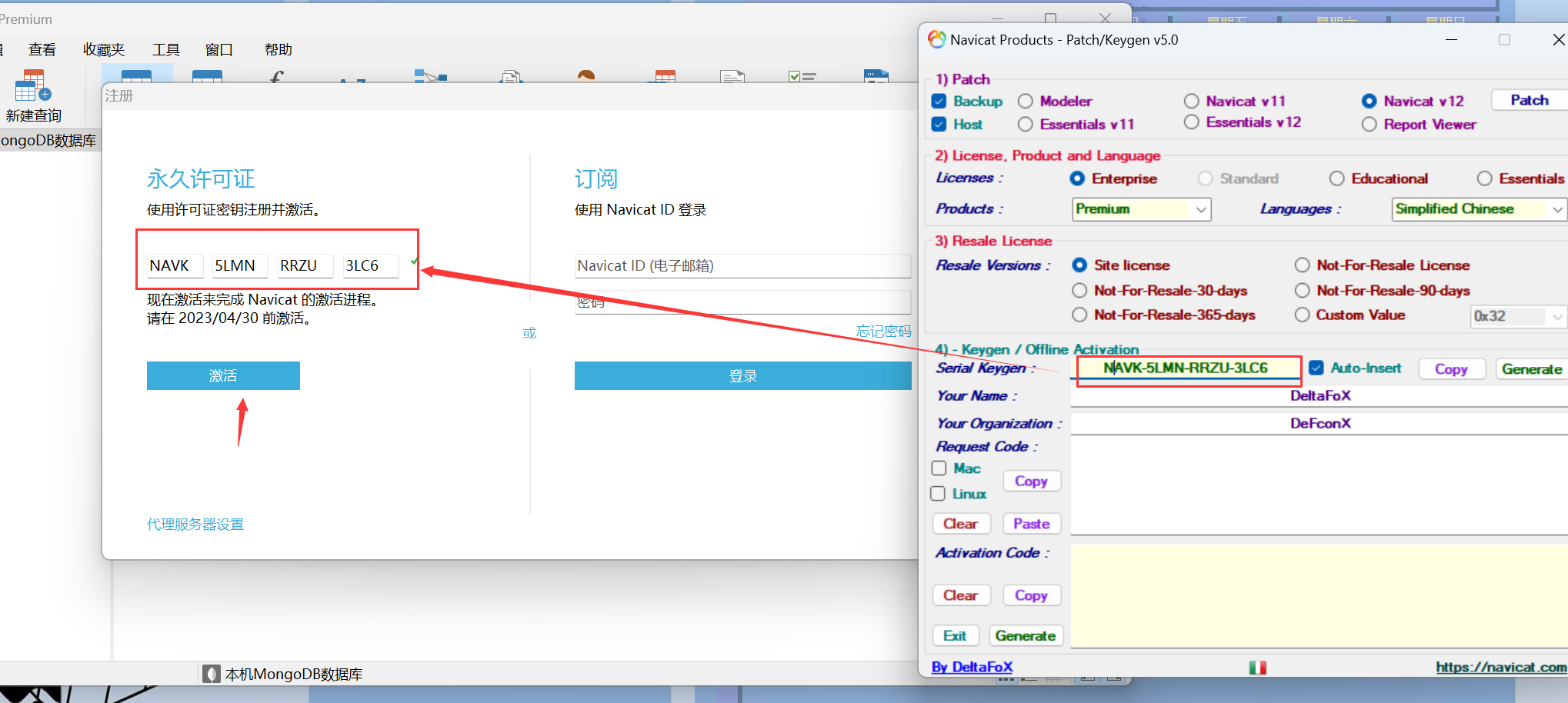Click Copy next to the serial keygen
1568x703 pixels.
pos(1451,369)
